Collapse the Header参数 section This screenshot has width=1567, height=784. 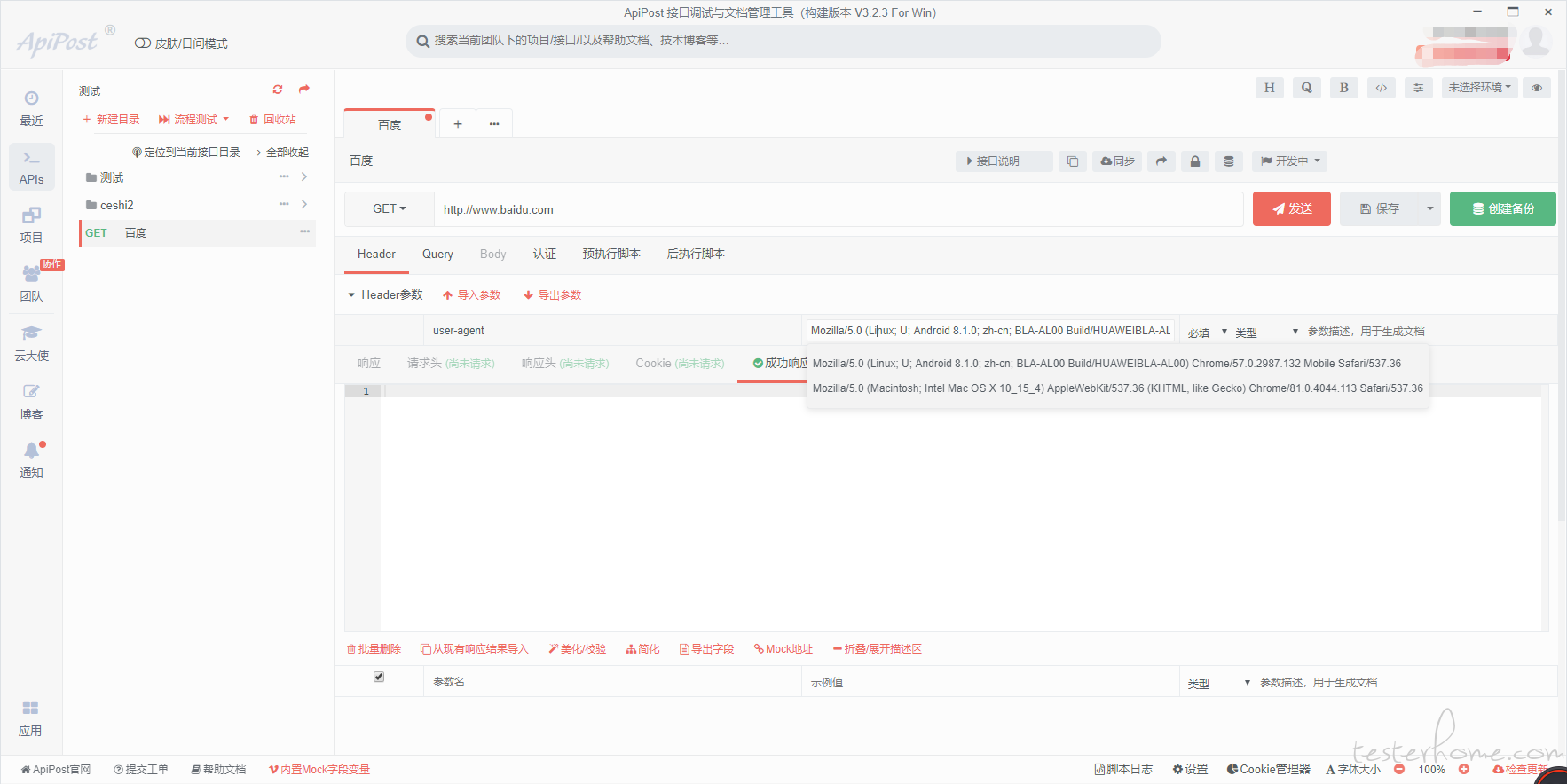point(351,294)
